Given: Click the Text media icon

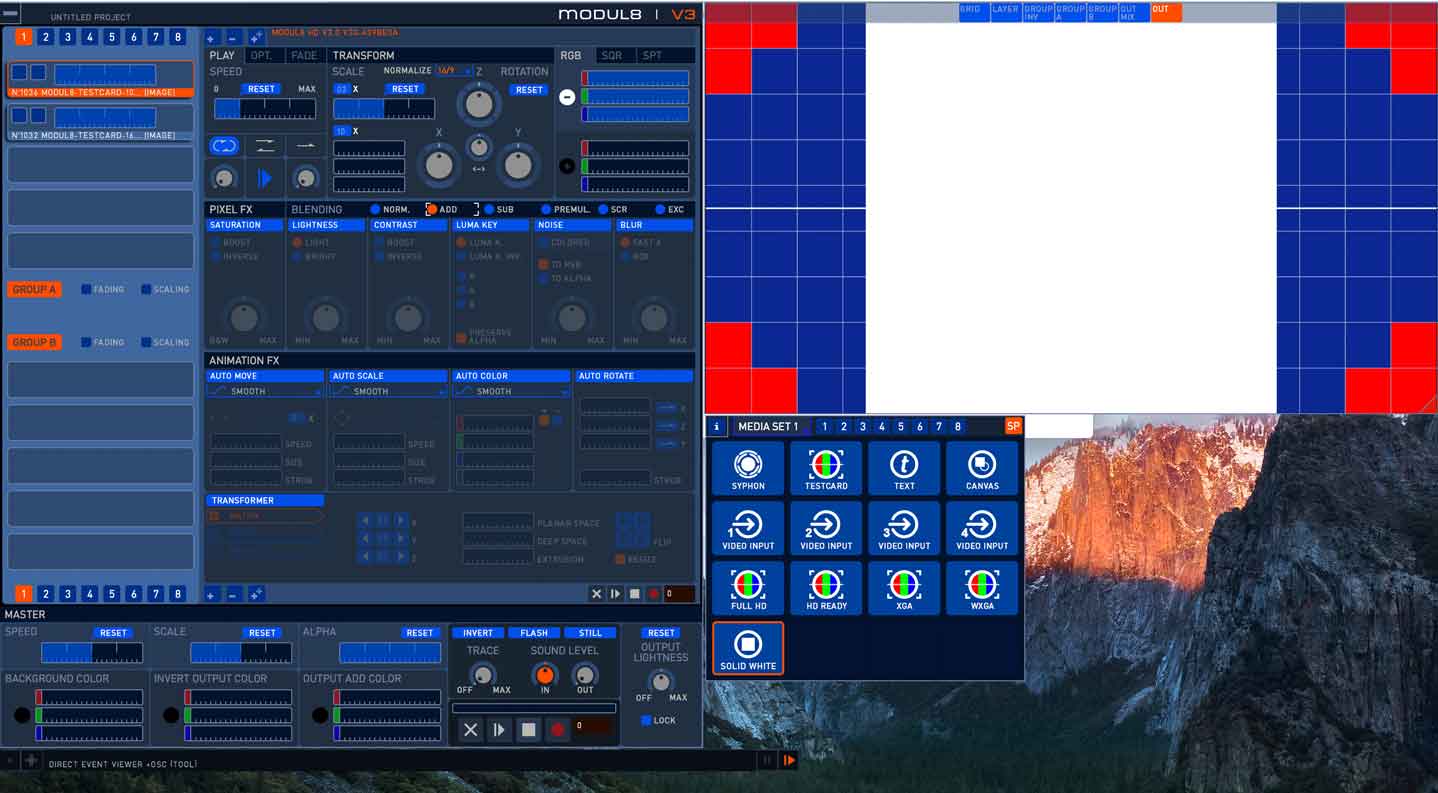Looking at the screenshot, I should pyautogui.click(x=904, y=468).
